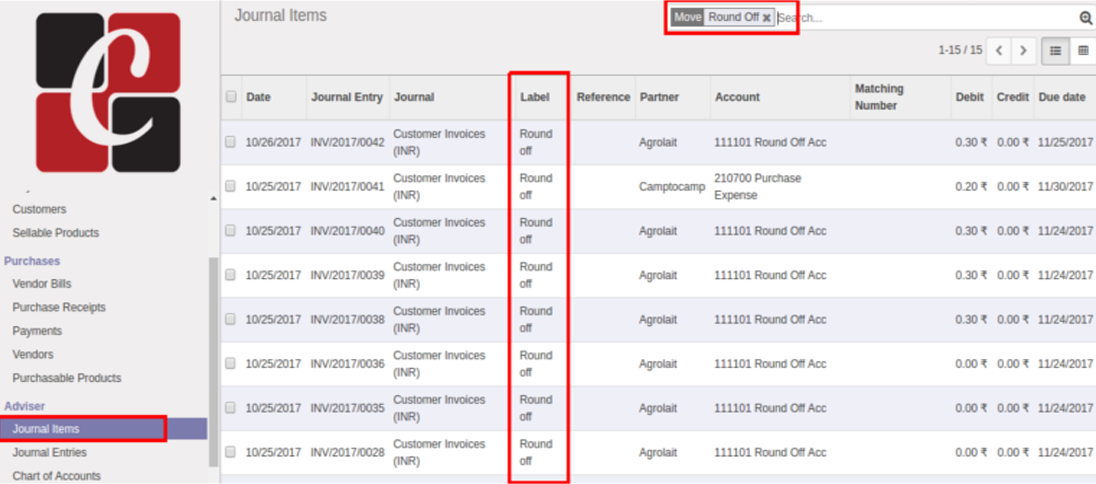Screen dimensions: 1096x484
Task: Click the sidebar vertical scrollbar
Action: (x=213, y=362)
